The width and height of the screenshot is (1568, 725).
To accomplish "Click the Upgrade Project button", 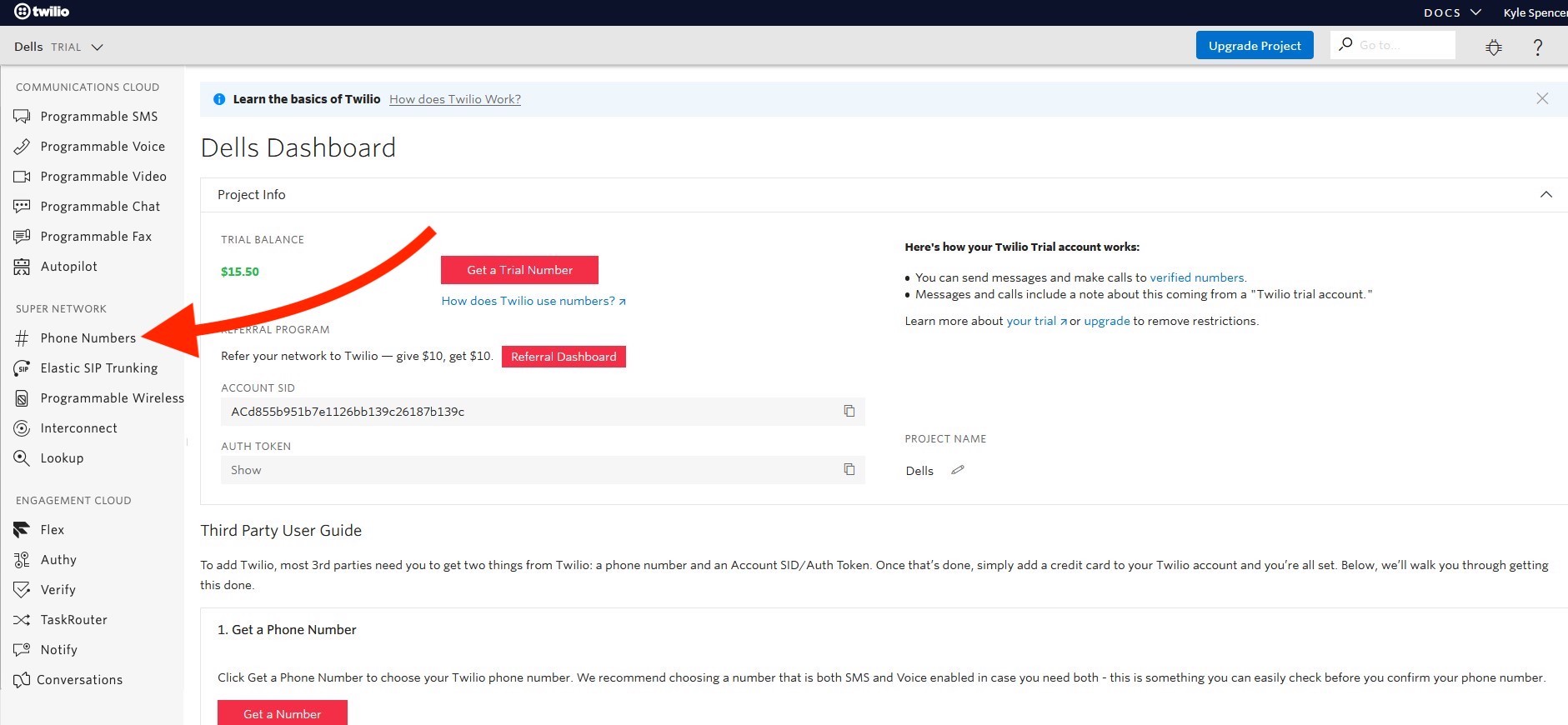I will click(1254, 46).
